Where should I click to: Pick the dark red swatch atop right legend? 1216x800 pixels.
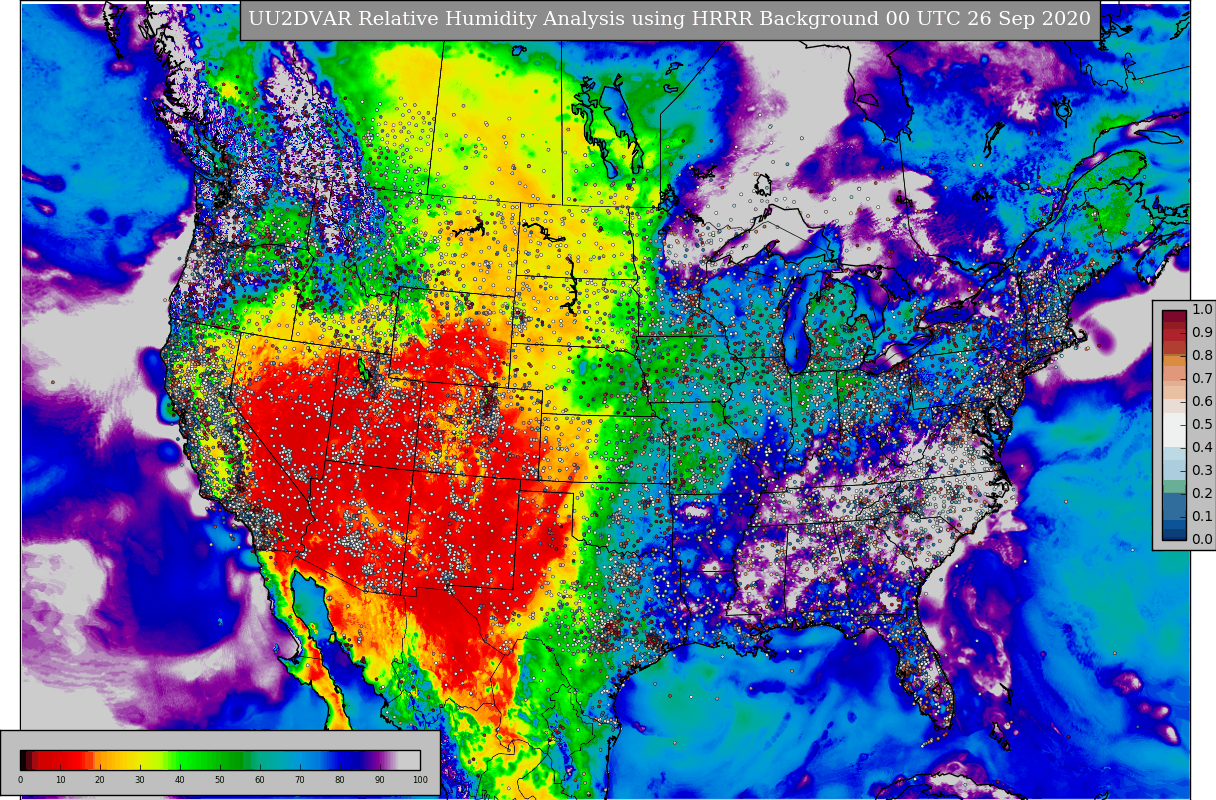1174,316
